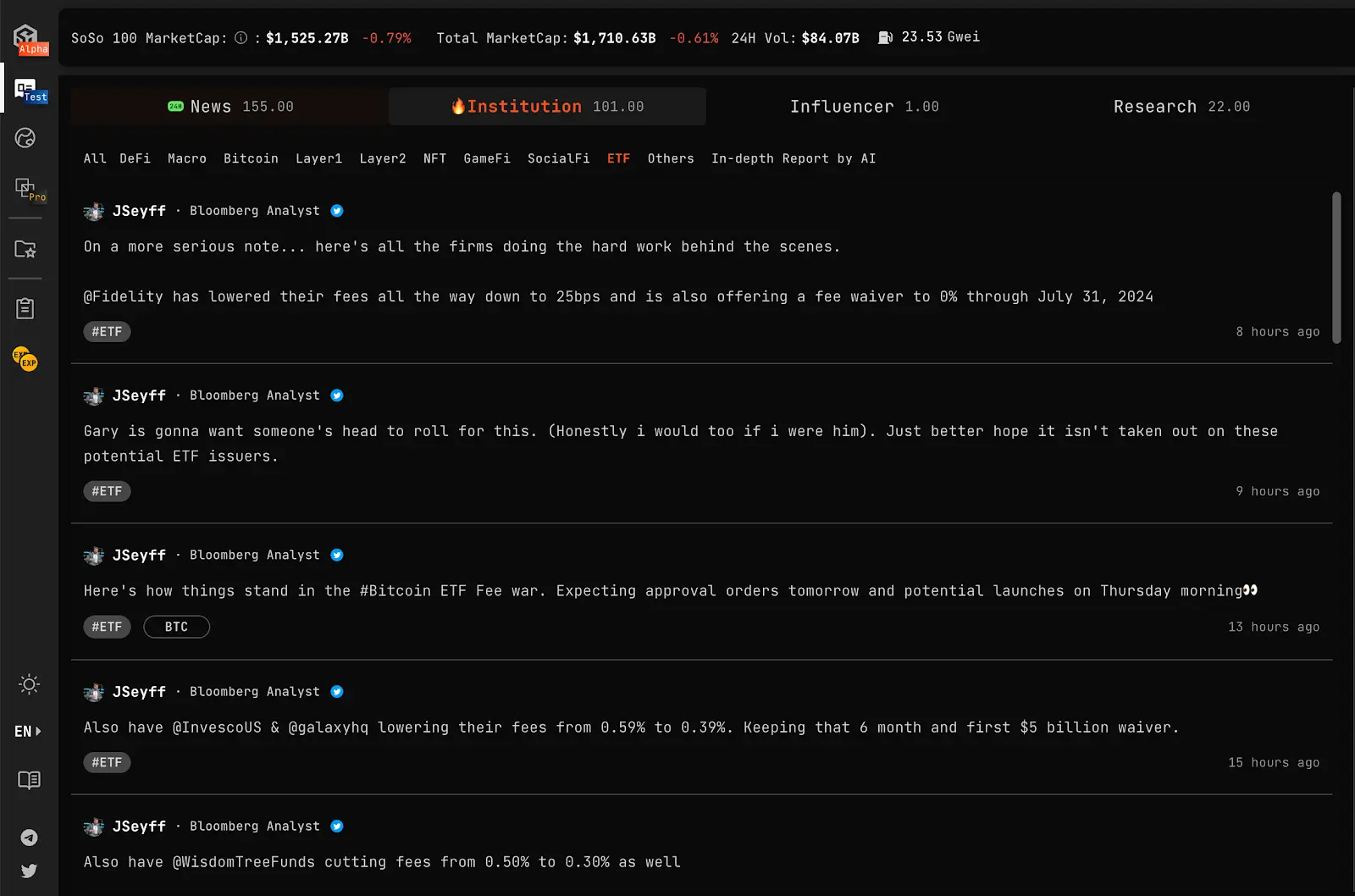Select the SocialFi category filter
This screenshot has height=896, width=1355.
coord(559,158)
